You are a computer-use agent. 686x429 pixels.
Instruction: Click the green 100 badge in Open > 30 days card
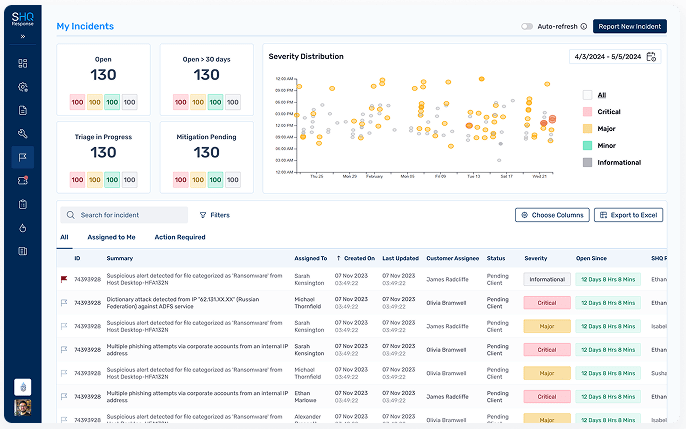click(x=215, y=102)
